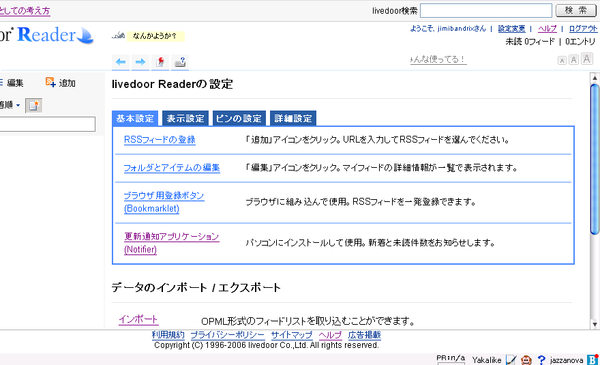
Task: Open the 広告掲載 footer link
Action: [x=364, y=335]
